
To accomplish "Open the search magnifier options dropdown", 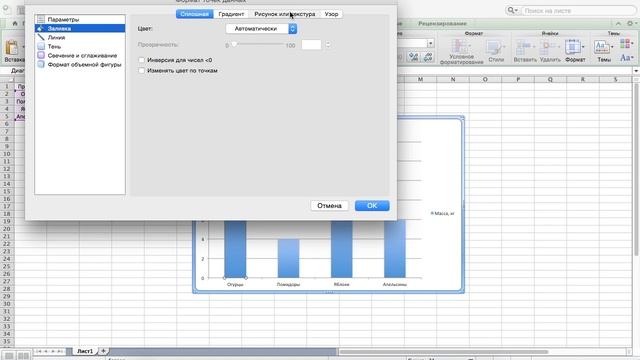I will pos(513,10).
